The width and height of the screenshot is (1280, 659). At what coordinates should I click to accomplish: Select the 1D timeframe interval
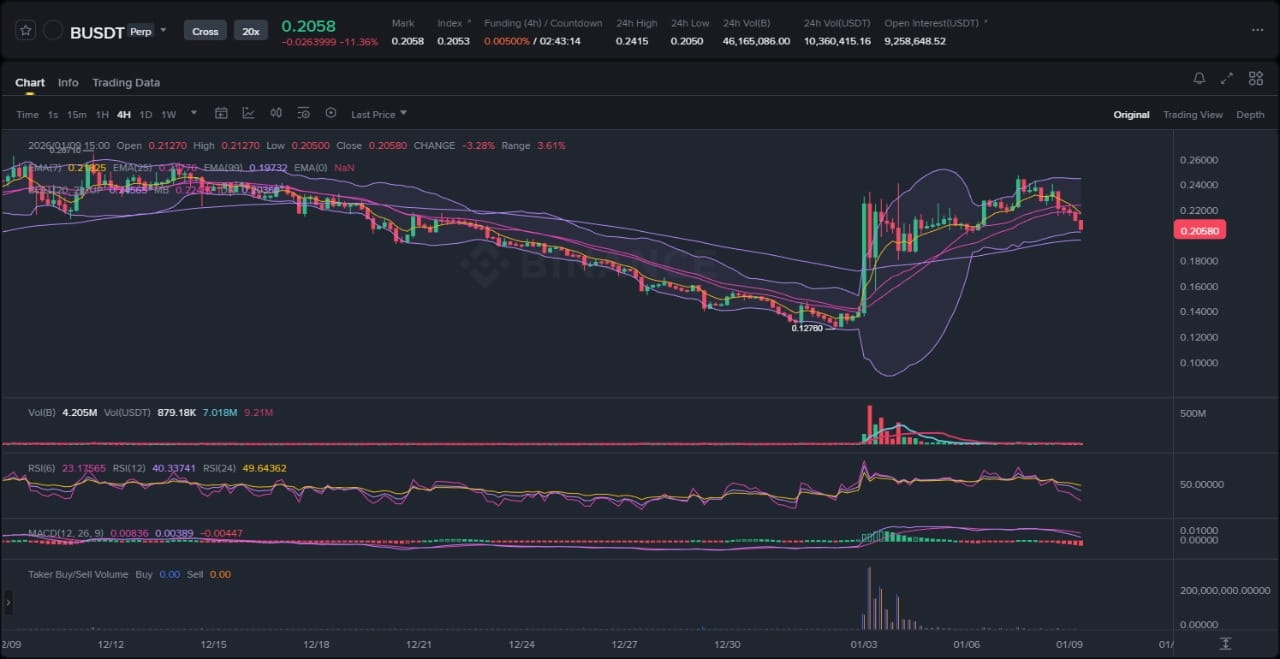146,115
